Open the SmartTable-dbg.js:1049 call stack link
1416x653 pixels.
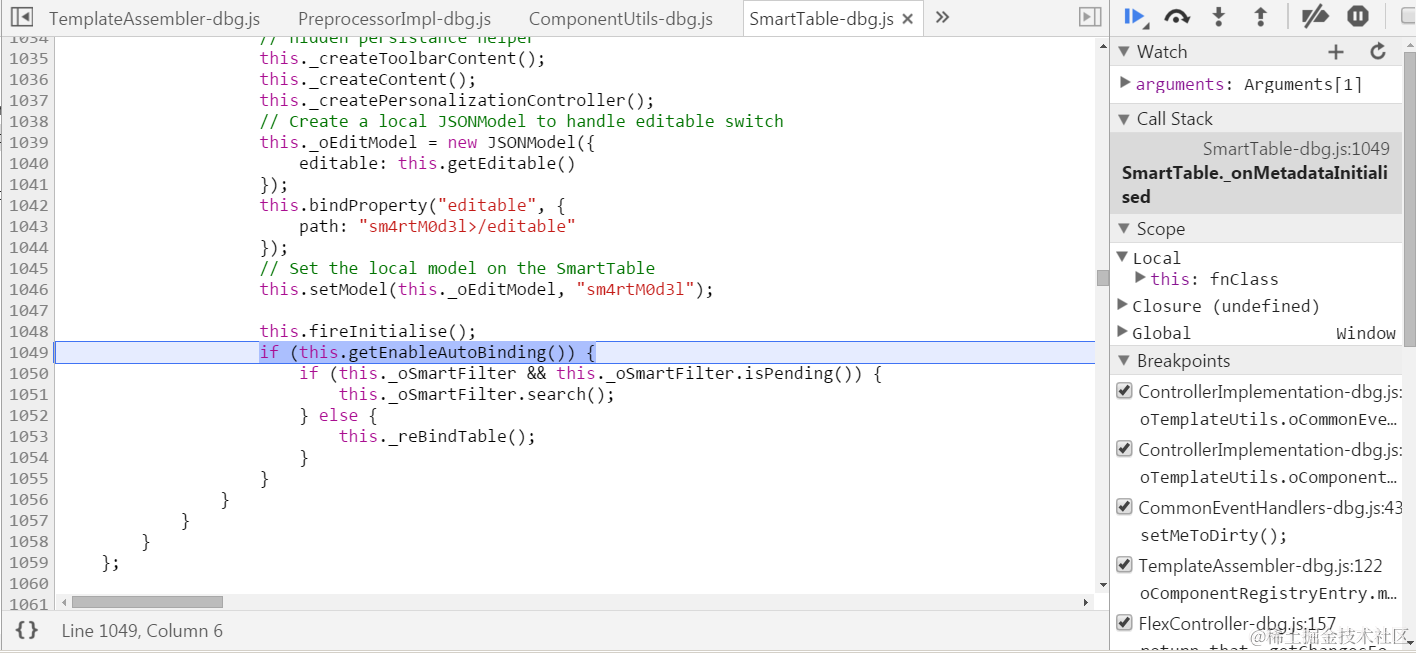pyautogui.click(x=1296, y=149)
